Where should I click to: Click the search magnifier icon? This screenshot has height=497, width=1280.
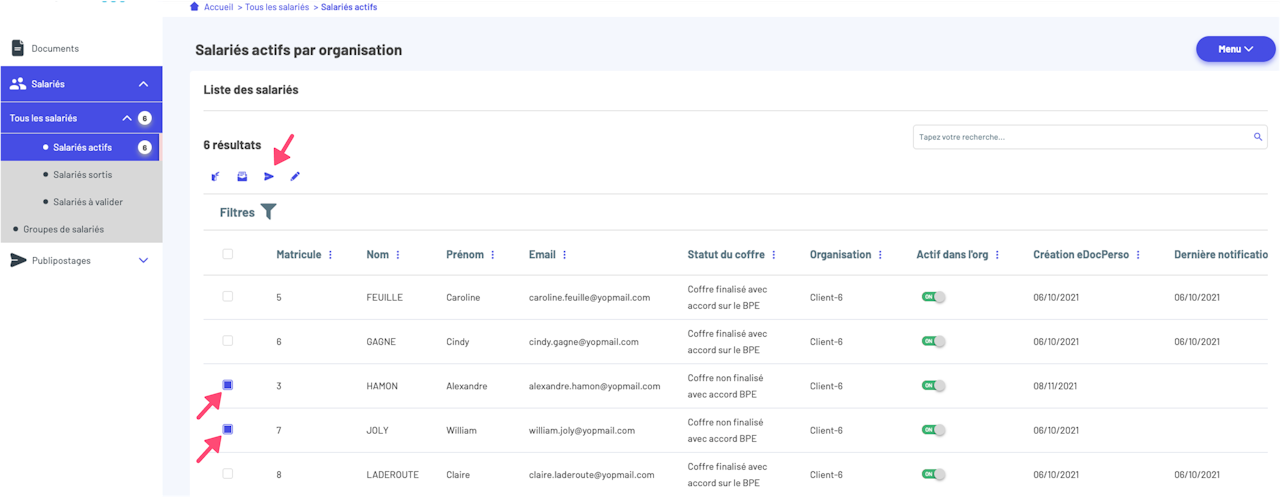coord(1258,137)
